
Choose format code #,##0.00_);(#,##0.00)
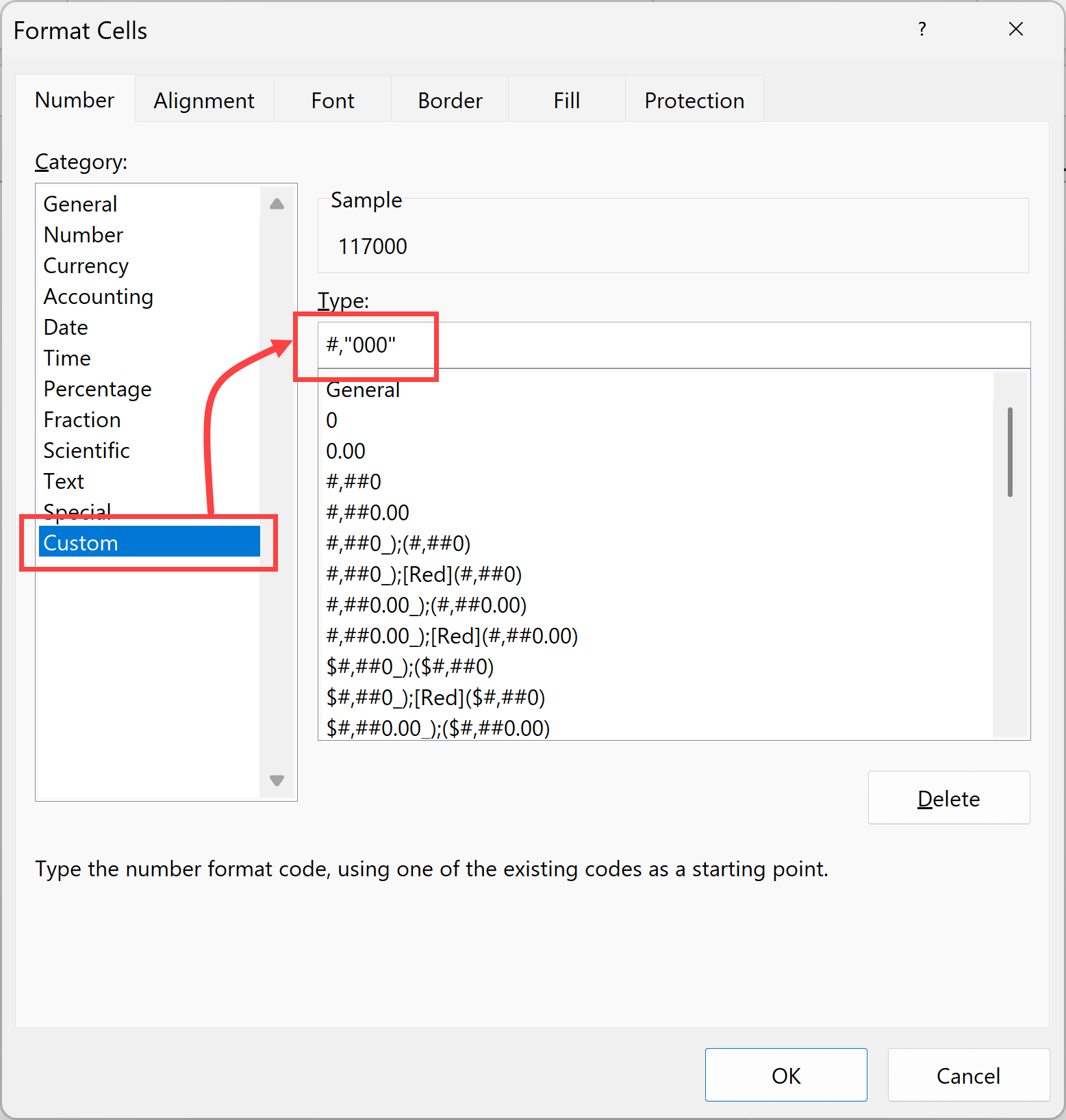click(x=656, y=605)
